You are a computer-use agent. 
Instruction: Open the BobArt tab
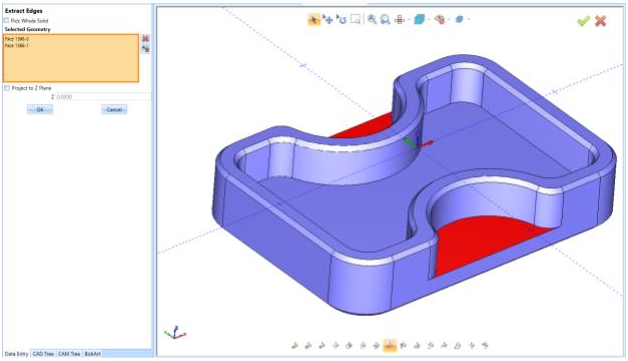click(x=93, y=354)
